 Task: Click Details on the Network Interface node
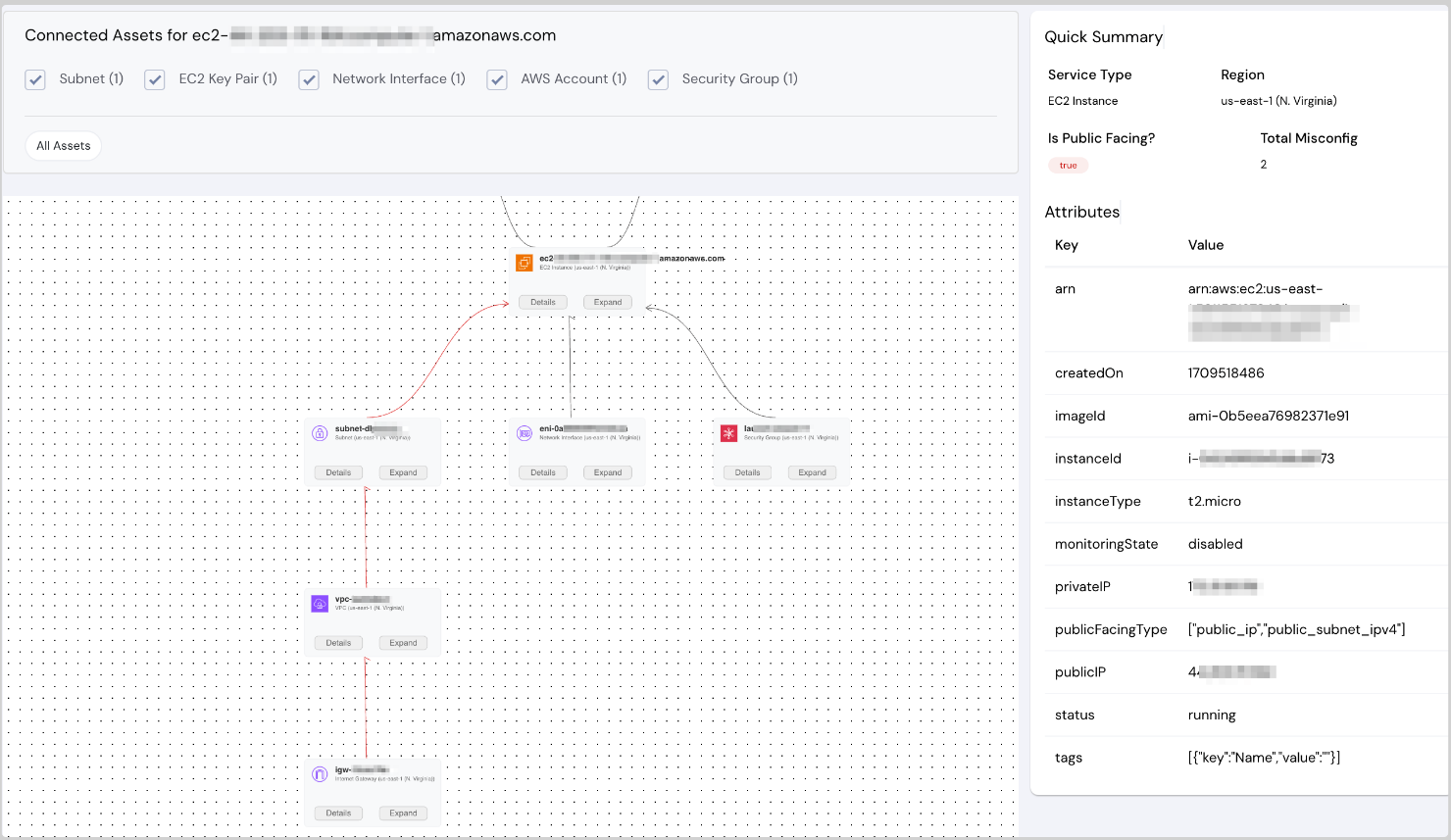(x=542, y=472)
